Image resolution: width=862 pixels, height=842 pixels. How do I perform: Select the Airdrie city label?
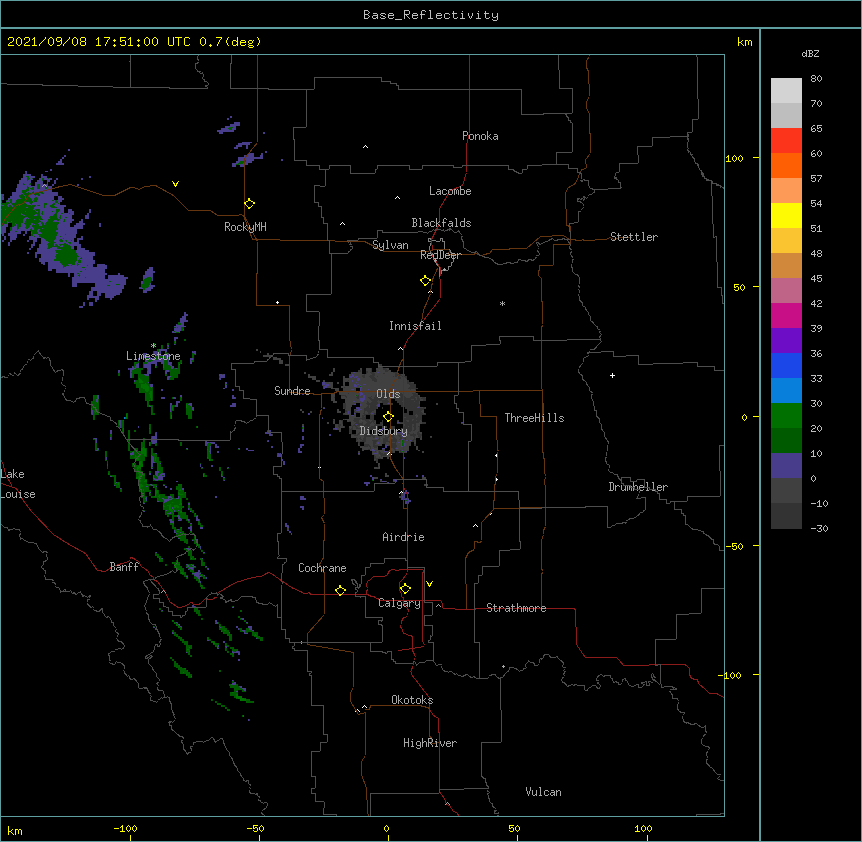click(403, 537)
